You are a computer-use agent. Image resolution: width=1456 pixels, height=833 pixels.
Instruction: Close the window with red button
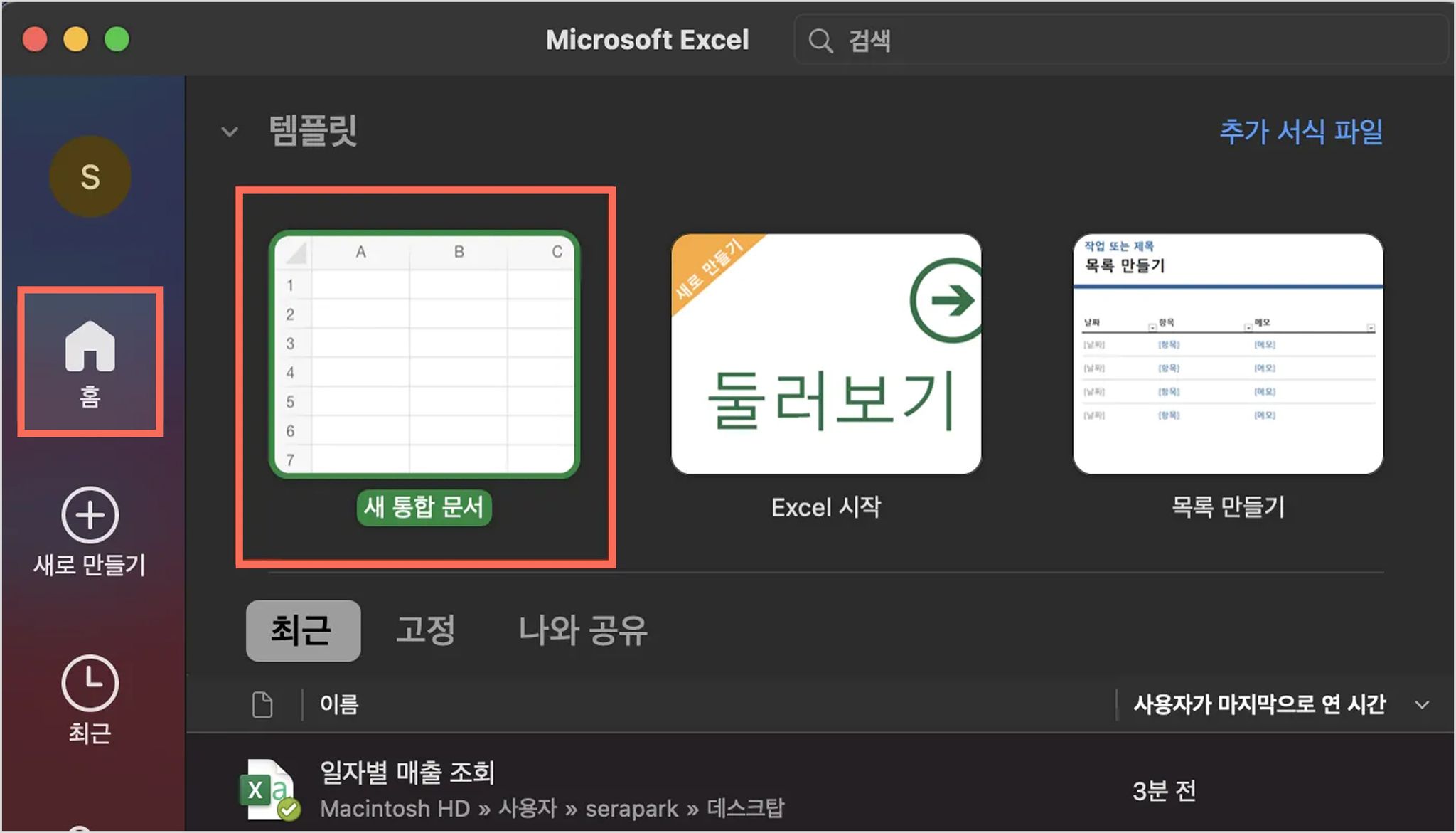coord(35,39)
